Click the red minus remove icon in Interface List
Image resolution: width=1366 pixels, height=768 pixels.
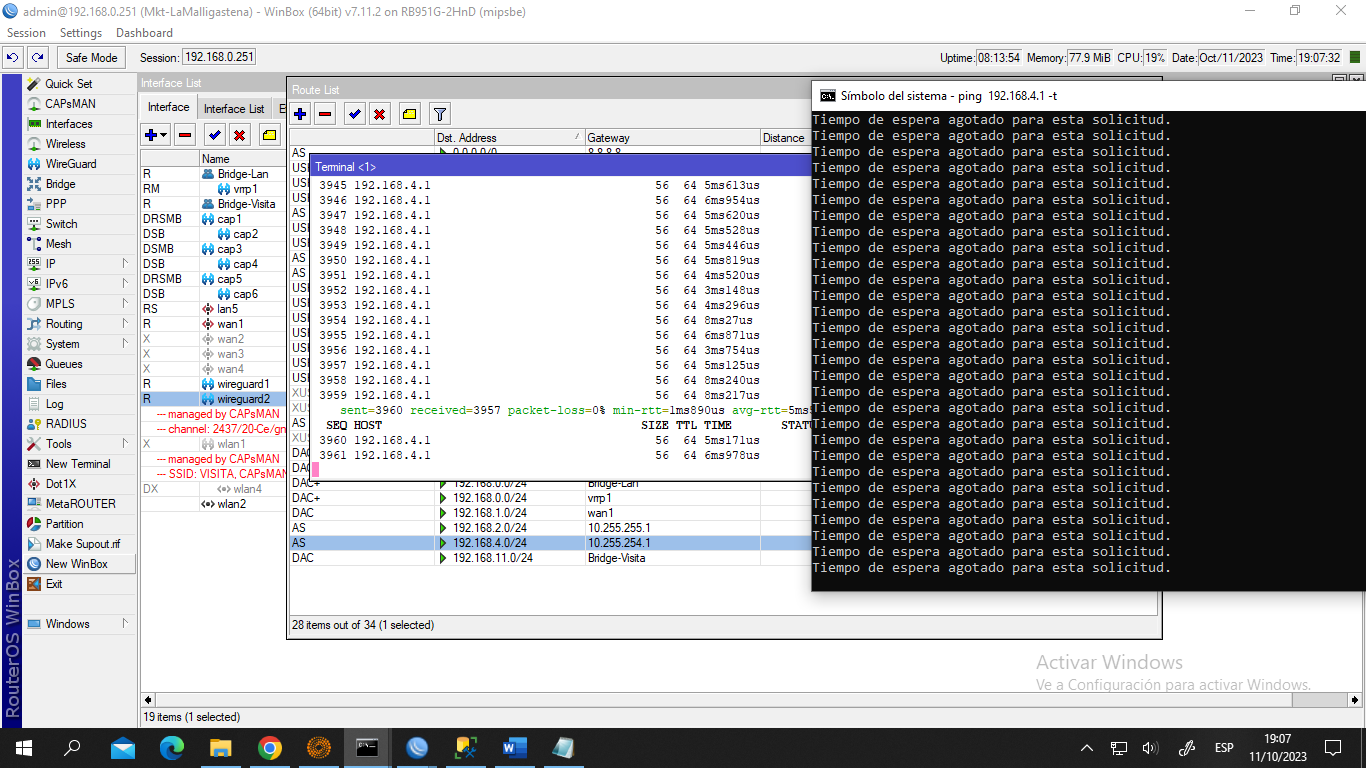pos(185,135)
